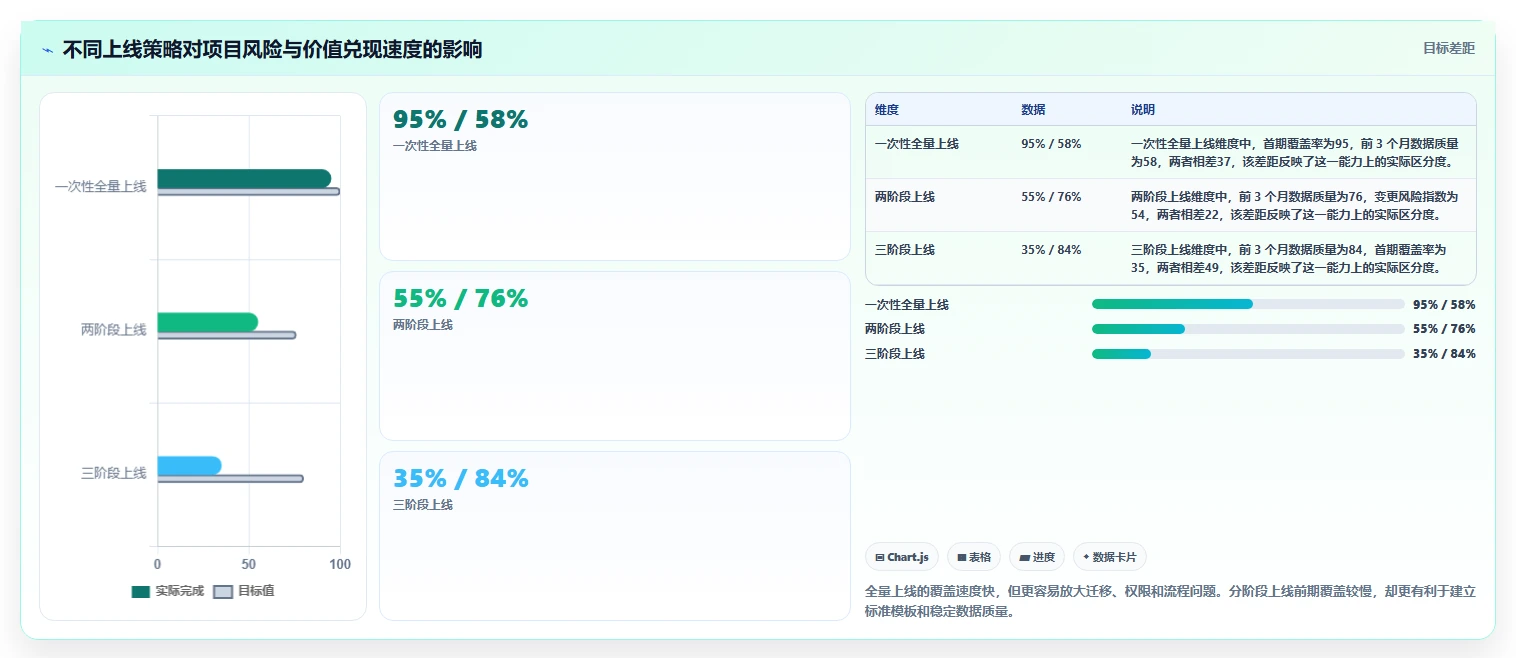Click the 维度 table column header
Image resolution: width=1516 pixels, height=658 pixels.
click(887, 110)
